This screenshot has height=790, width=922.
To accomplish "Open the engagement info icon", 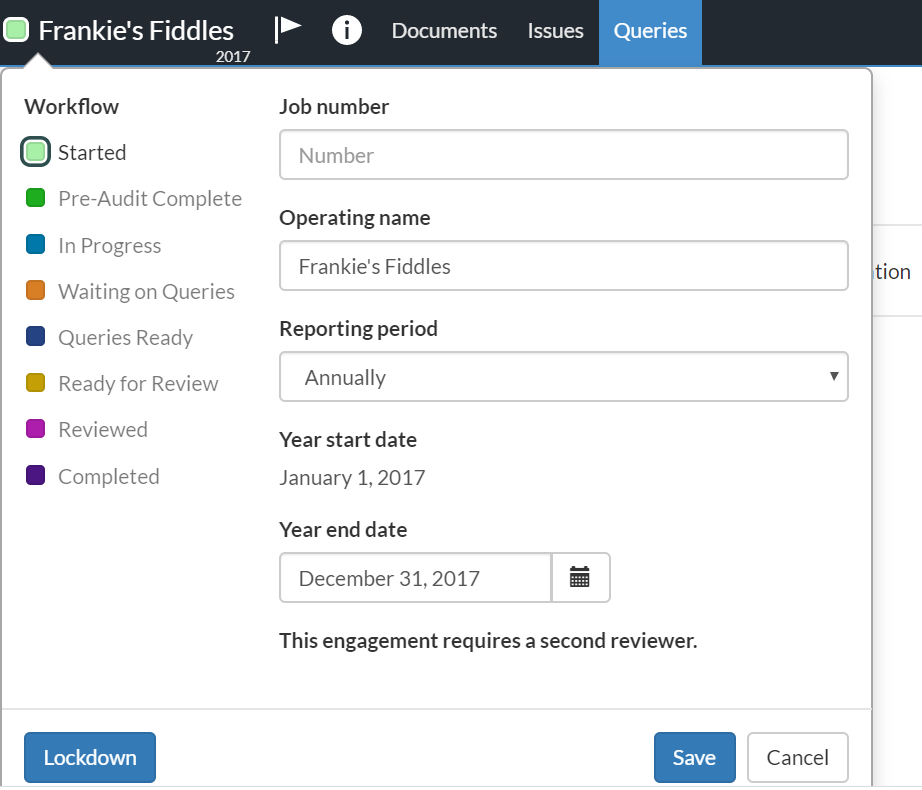I will [346, 31].
